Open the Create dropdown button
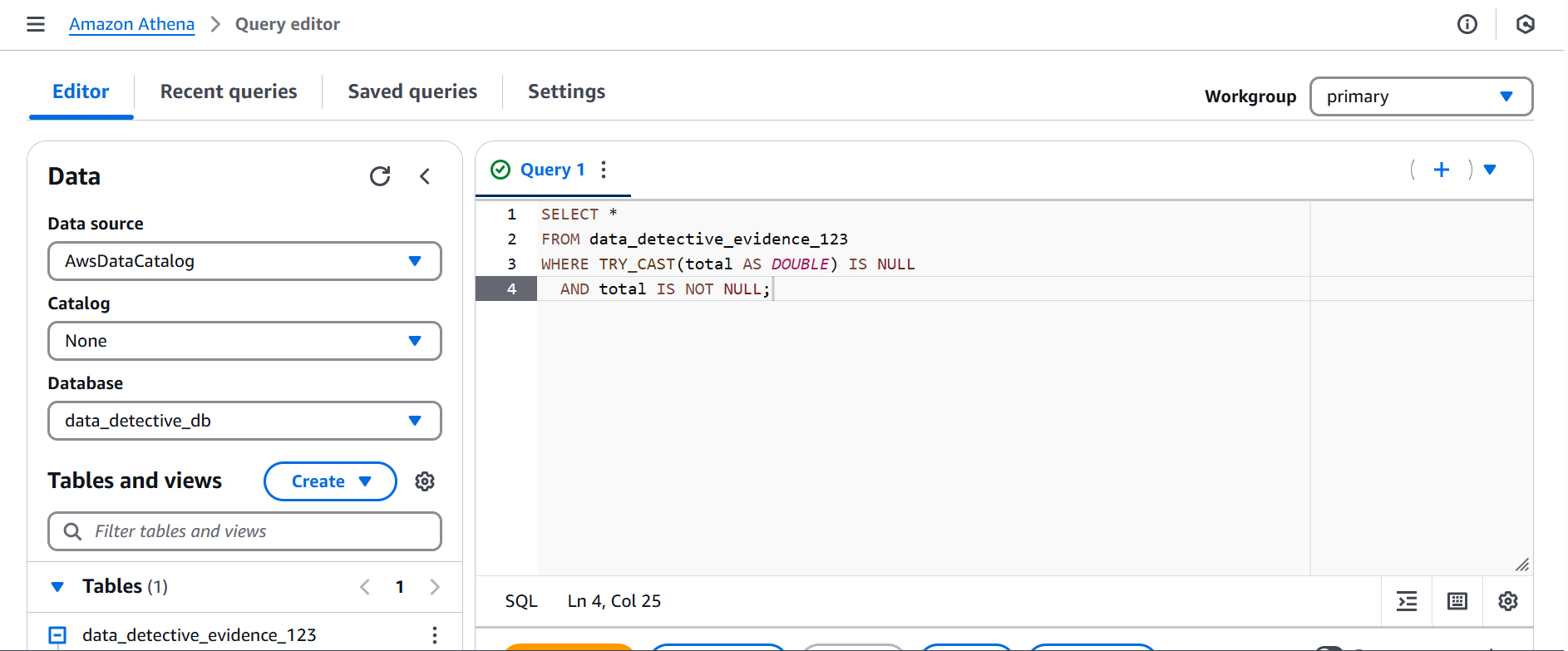1568x651 pixels. 330,481
